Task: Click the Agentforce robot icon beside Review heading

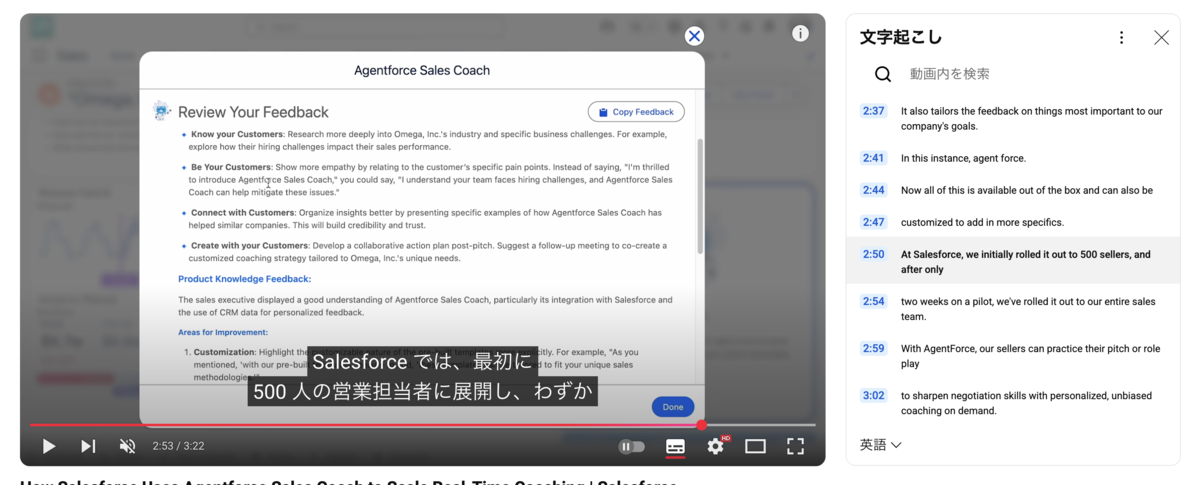Action: pos(161,111)
